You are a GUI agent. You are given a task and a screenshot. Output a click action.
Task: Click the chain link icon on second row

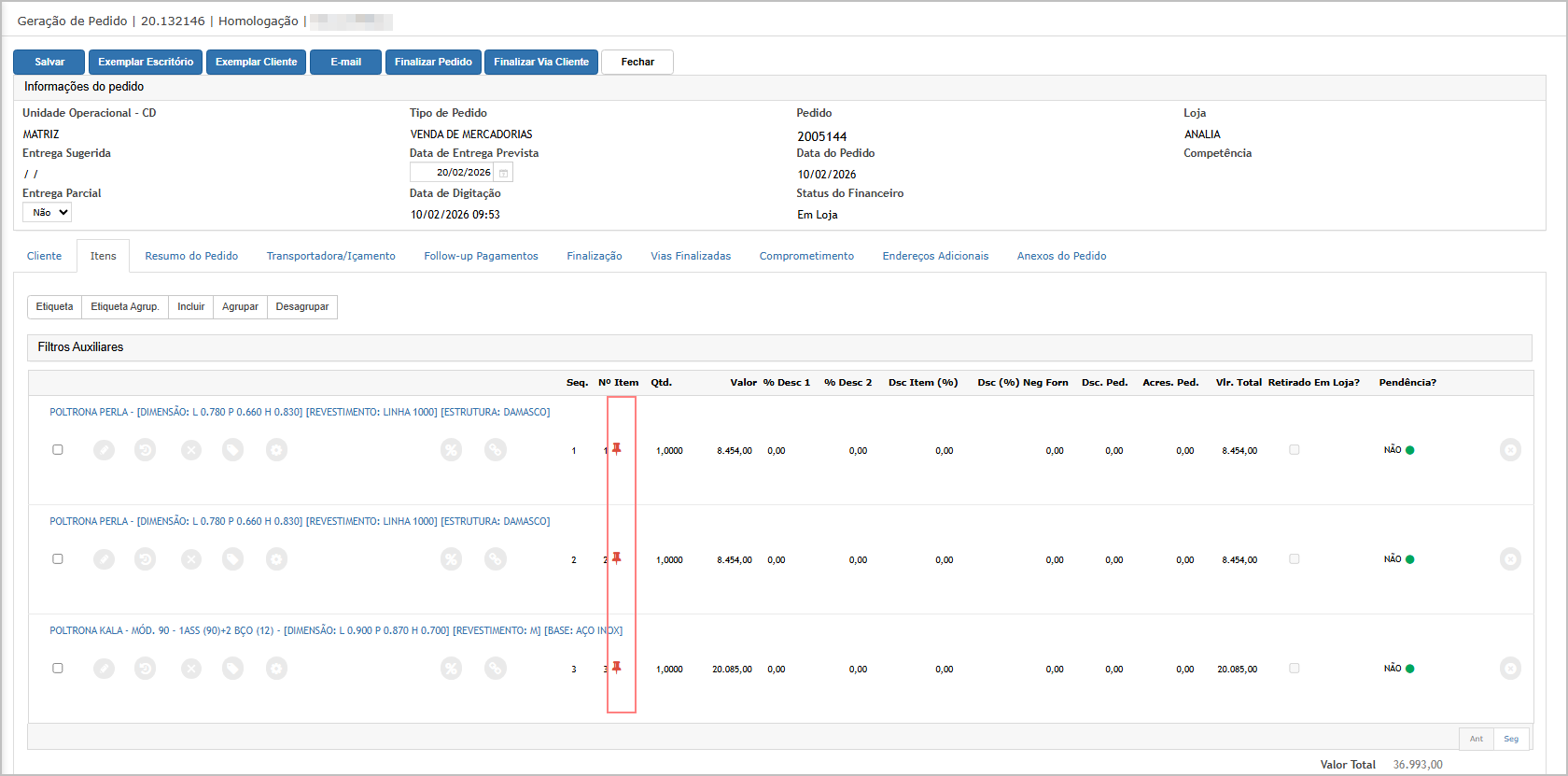496,559
